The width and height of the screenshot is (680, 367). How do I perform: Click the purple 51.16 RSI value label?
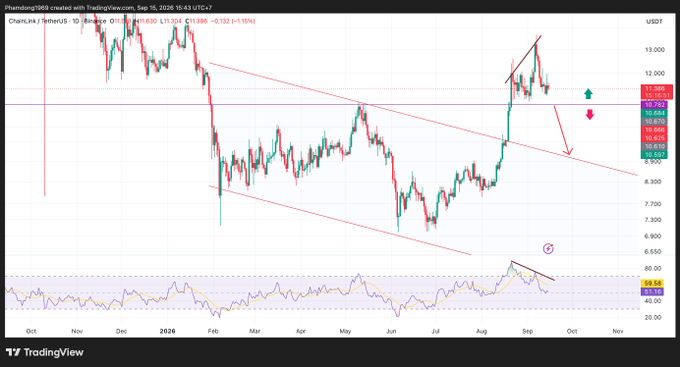[x=652, y=292]
